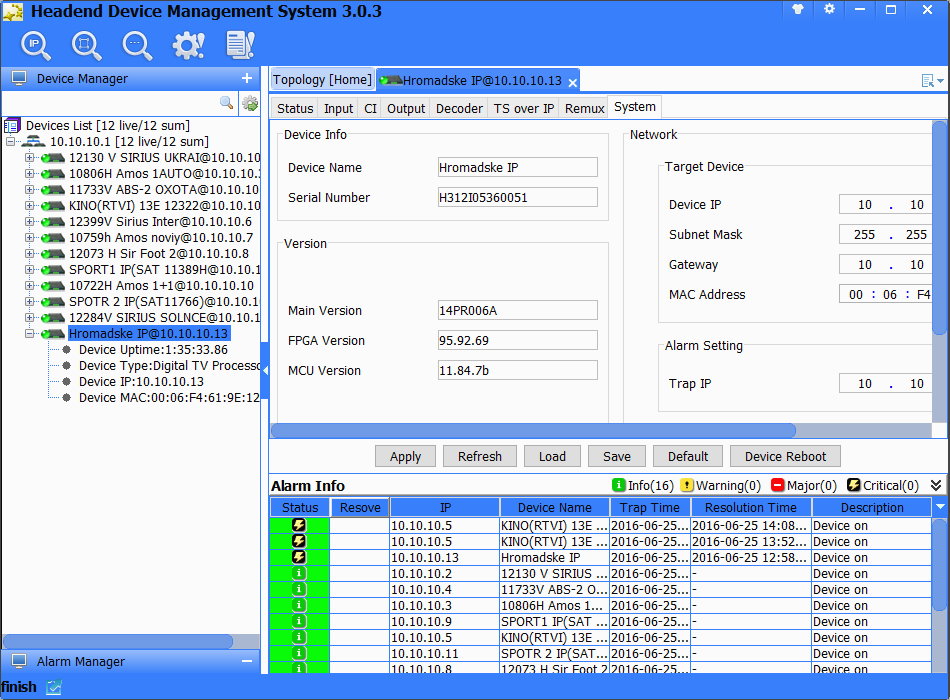Collapse the Alarm Info panel double chevron
The height and width of the screenshot is (700, 950).
point(936,485)
